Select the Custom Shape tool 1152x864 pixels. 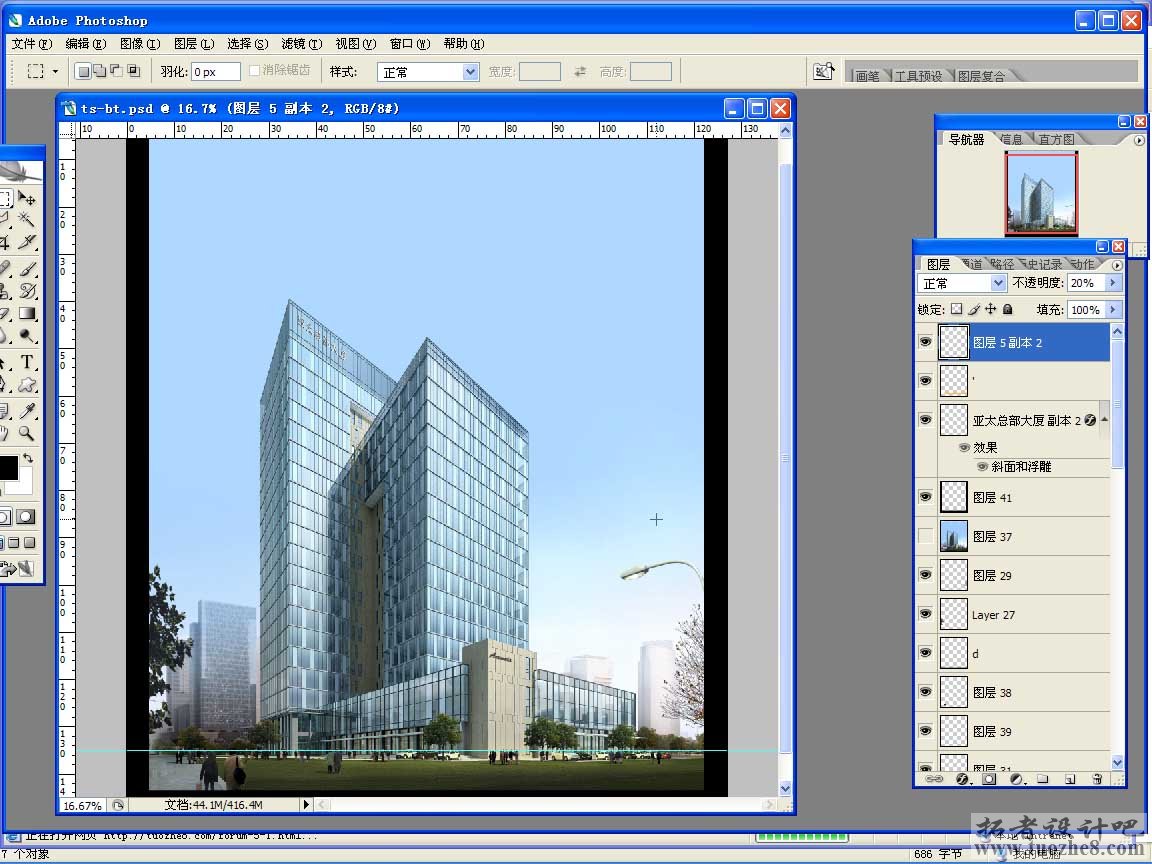tap(27, 384)
